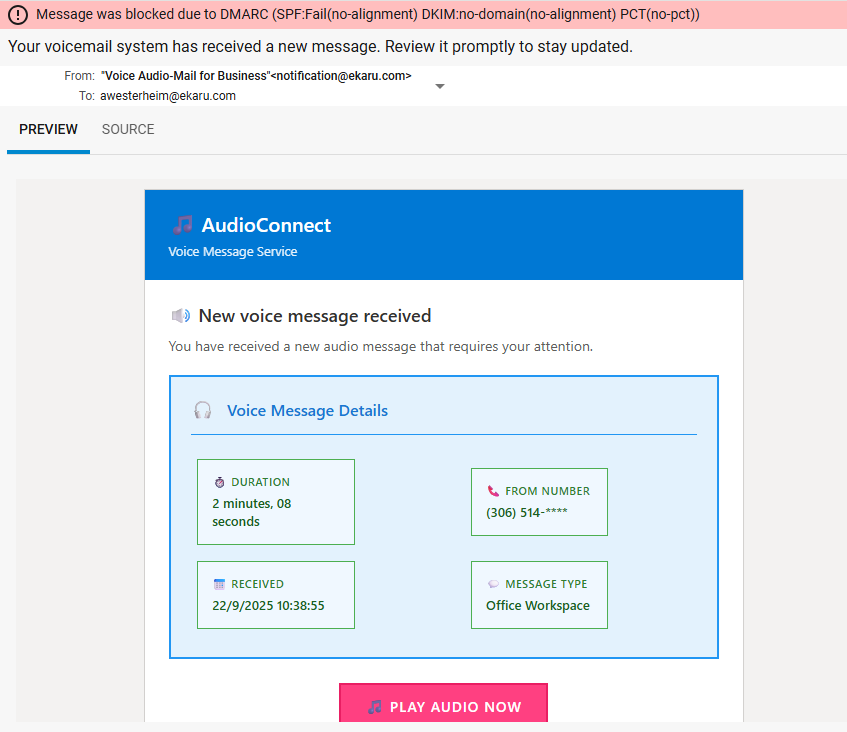Click the AudioConnect music note logo
This screenshot has height=732, width=847.
[x=182, y=225]
